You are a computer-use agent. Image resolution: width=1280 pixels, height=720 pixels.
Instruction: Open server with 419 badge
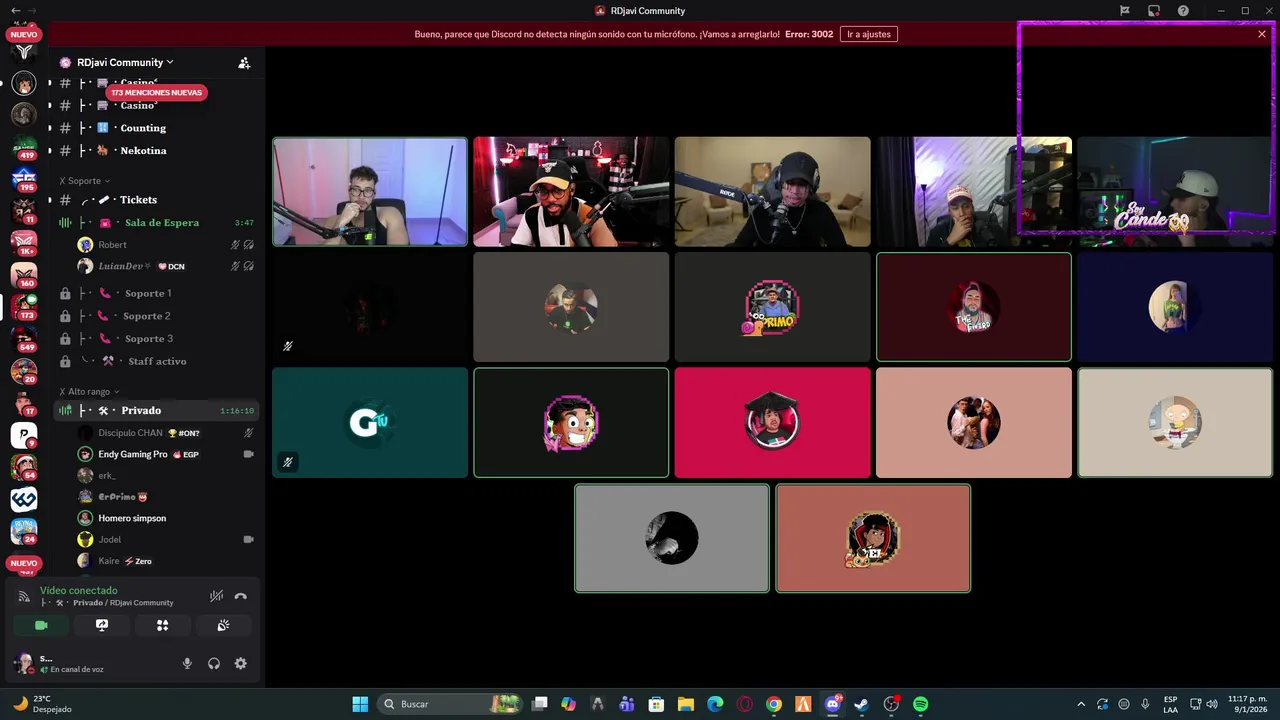(24, 147)
